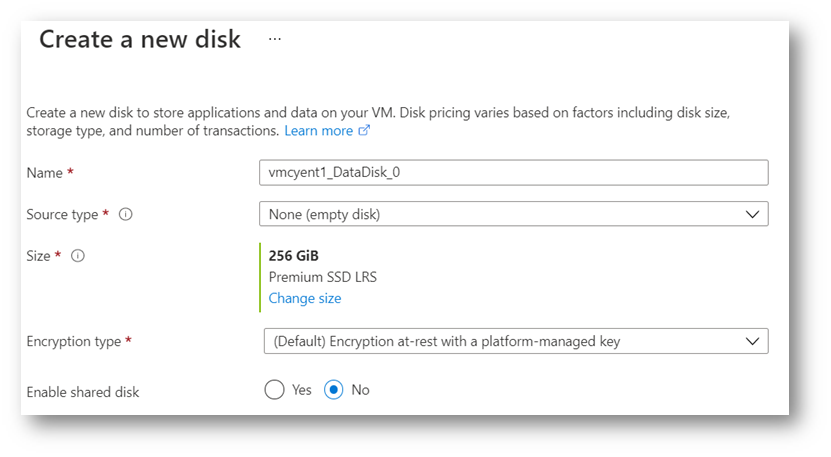The image size is (831, 457).
Task: Click the Create a new disk heading
Action: point(140,39)
